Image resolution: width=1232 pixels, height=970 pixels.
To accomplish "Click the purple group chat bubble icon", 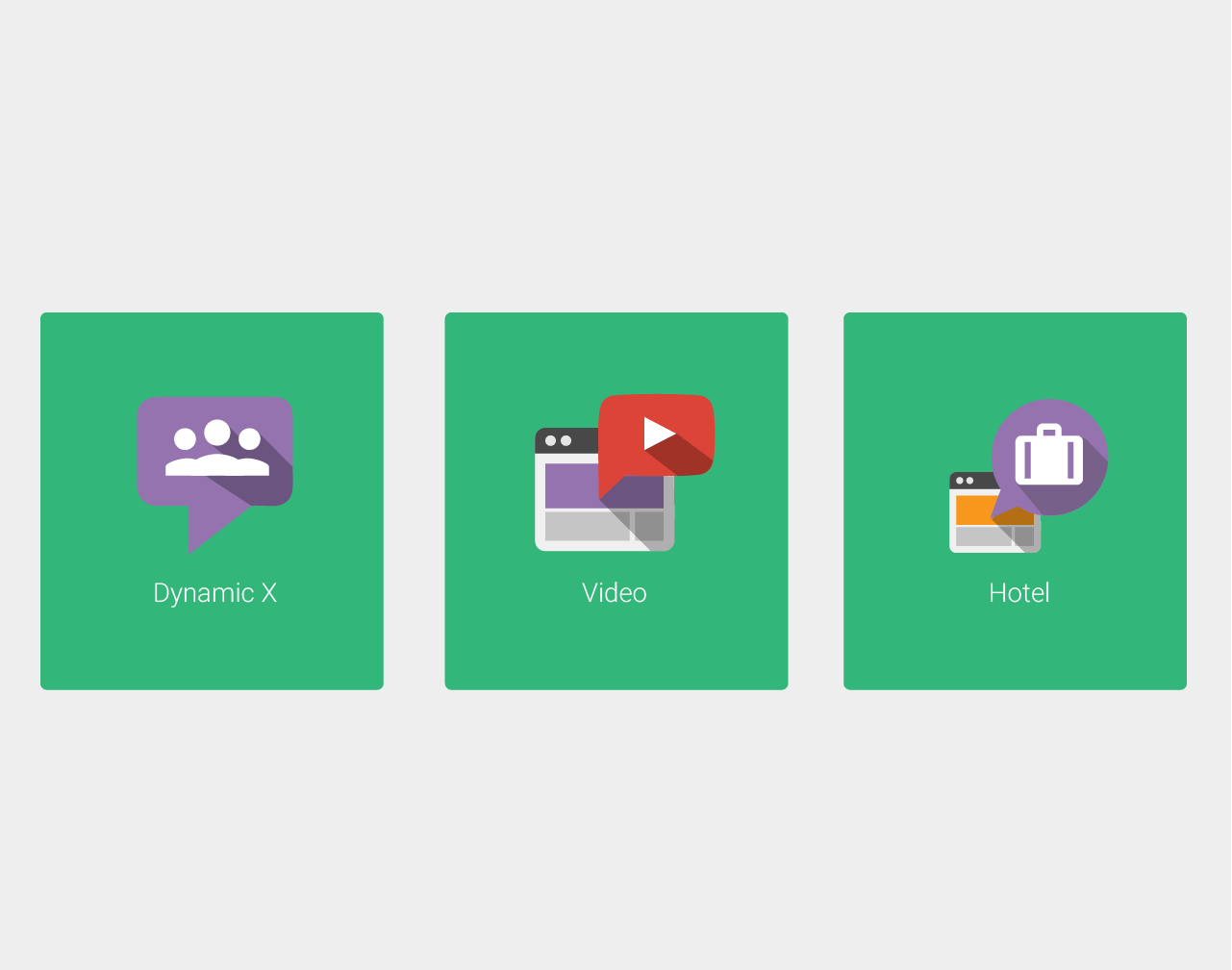I will coord(214,474).
